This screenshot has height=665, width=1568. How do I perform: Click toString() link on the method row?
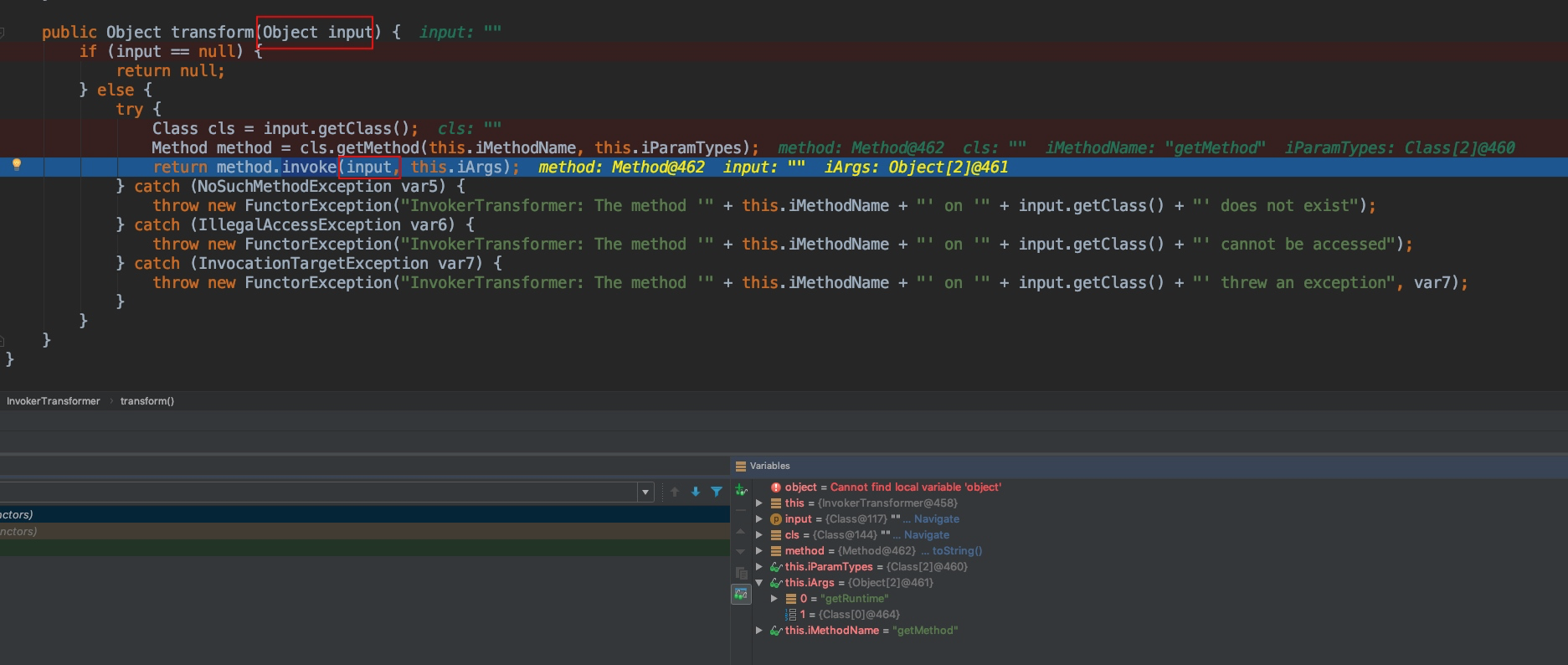click(x=957, y=551)
